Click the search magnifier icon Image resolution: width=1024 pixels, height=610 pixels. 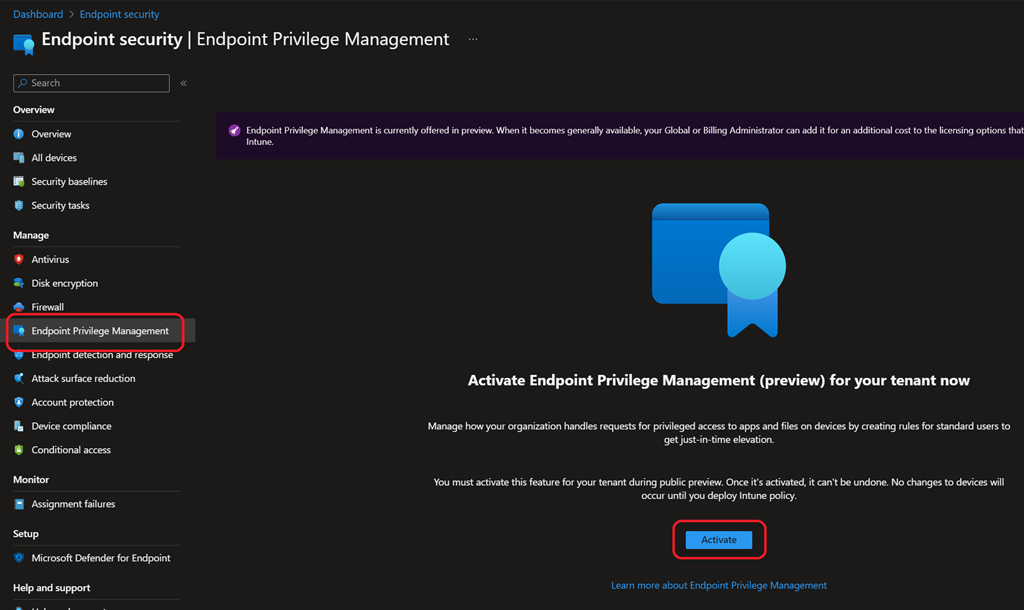[23, 83]
